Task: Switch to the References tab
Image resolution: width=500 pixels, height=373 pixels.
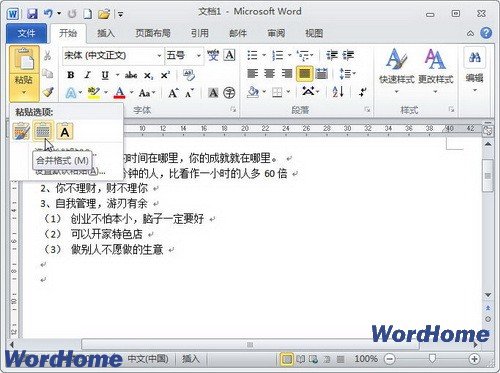Action: pyautogui.click(x=200, y=33)
